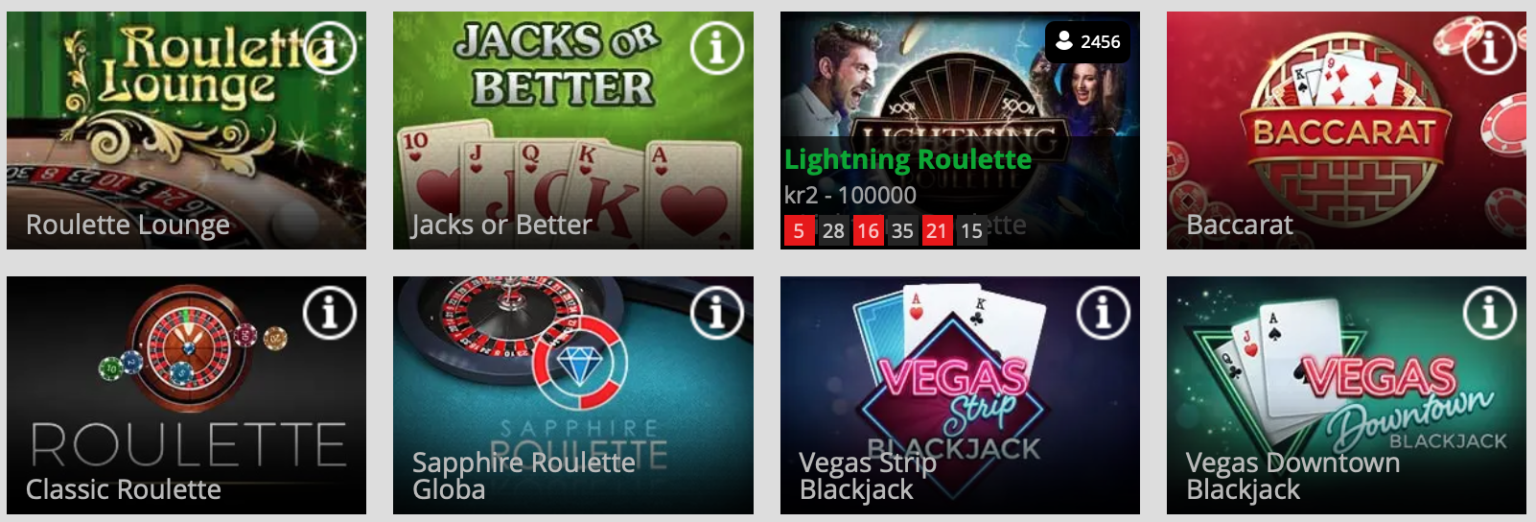Open the Vegas Strip Blackjack tile
The height and width of the screenshot is (522, 1536).
click(x=960, y=395)
